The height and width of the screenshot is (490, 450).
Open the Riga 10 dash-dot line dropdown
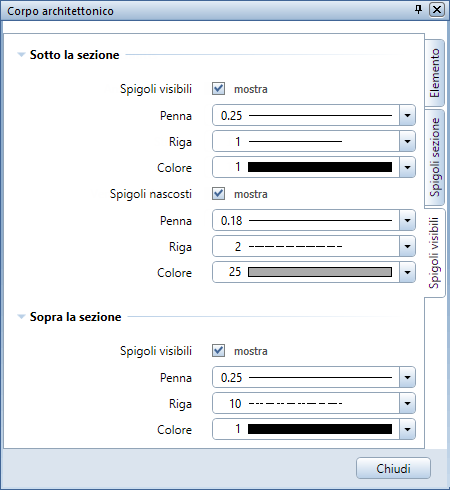(x=407, y=403)
